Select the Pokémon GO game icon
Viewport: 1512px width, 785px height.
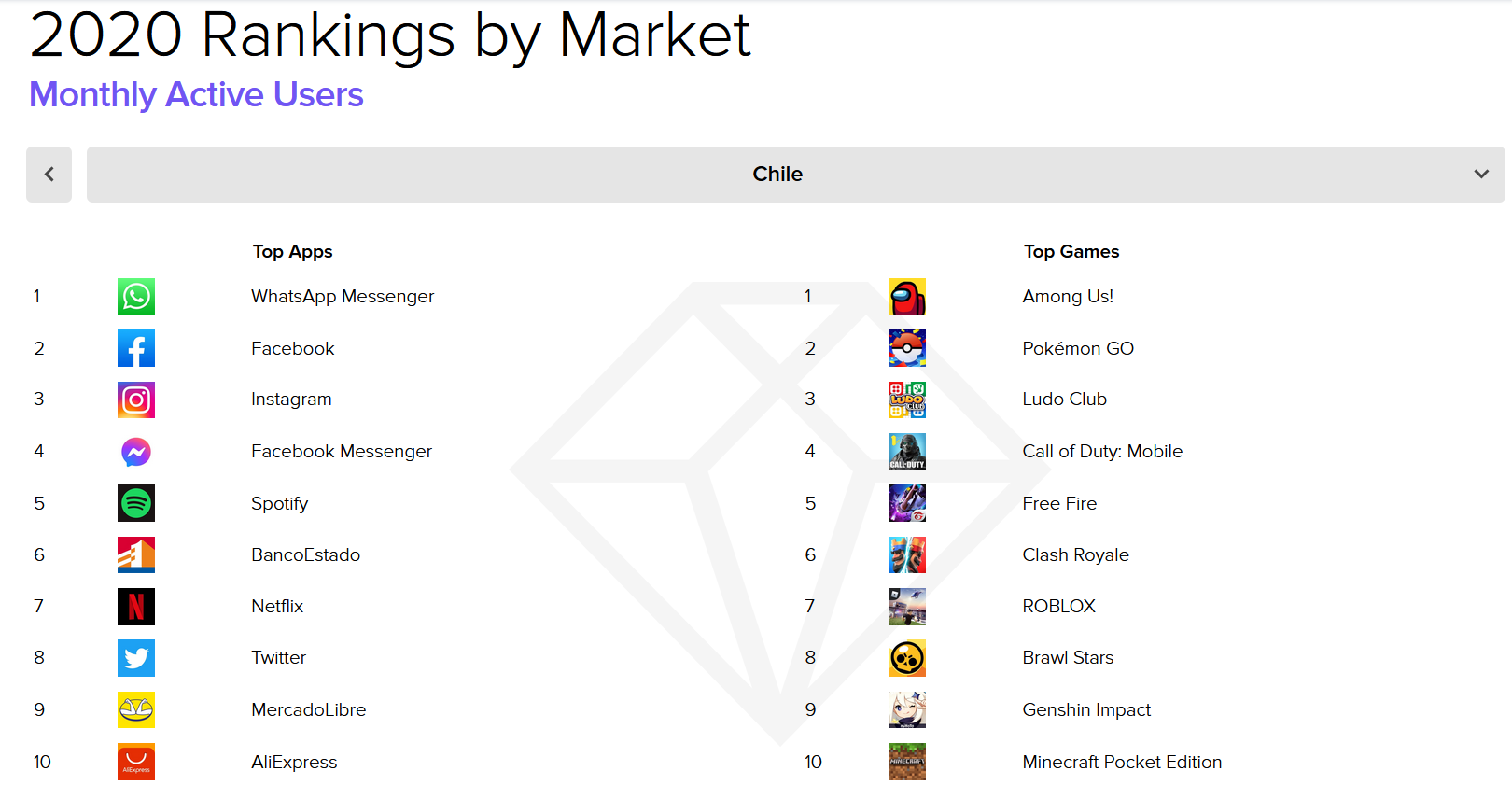pos(907,348)
